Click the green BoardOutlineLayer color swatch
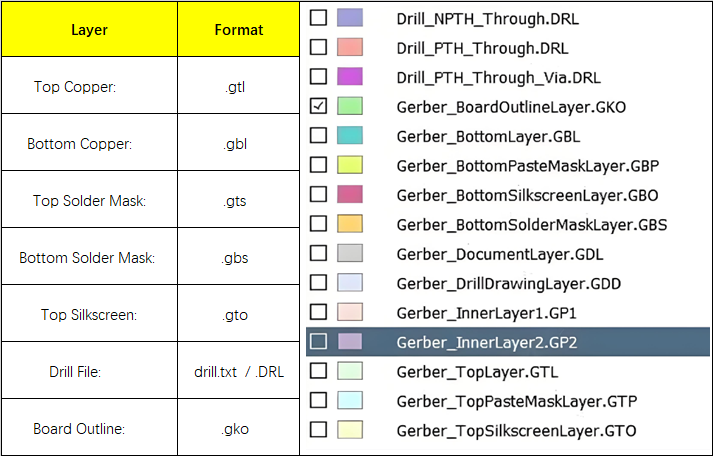713x456 pixels. tap(350, 106)
